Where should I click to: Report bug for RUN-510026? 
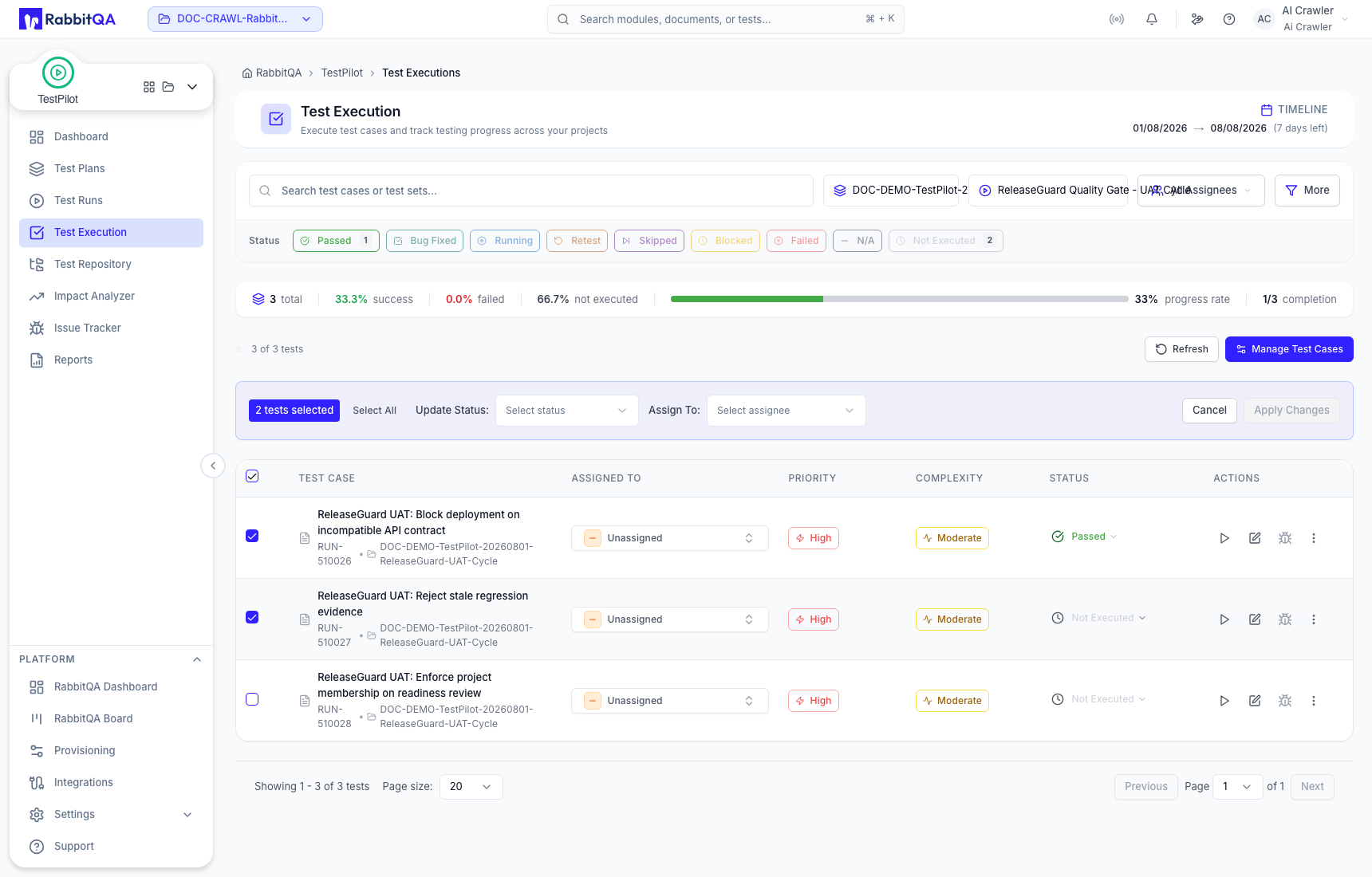(x=1285, y=538)
